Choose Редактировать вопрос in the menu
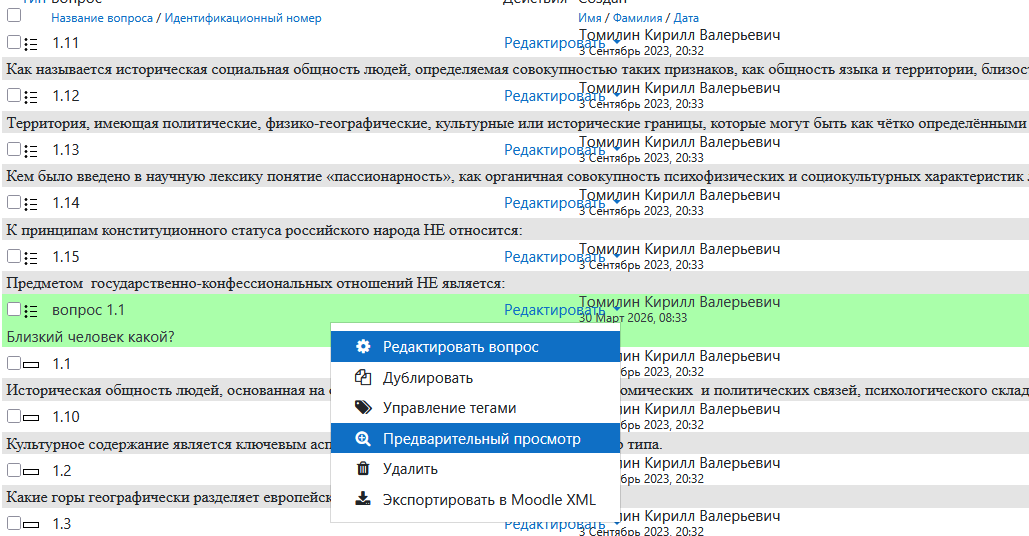 coord(475,347)
